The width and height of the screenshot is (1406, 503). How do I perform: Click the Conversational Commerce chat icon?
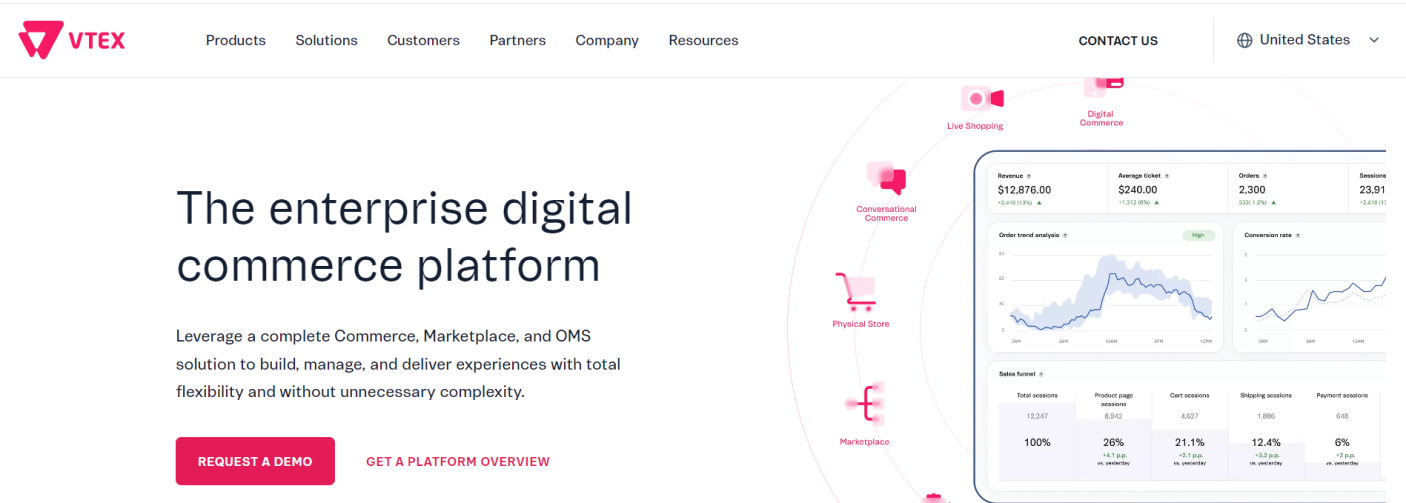886,178
